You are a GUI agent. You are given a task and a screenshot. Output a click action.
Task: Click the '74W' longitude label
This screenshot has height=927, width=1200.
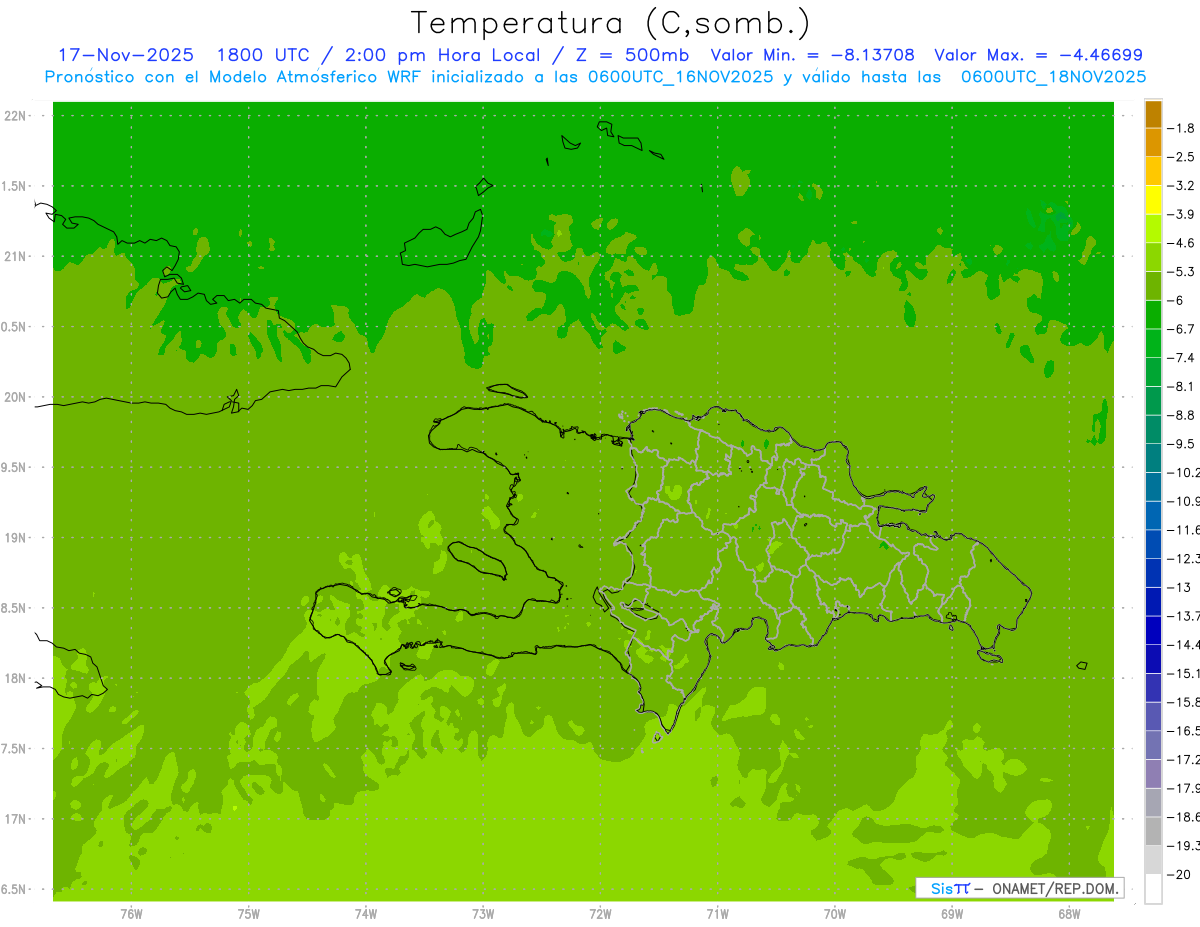click(366, 913)
